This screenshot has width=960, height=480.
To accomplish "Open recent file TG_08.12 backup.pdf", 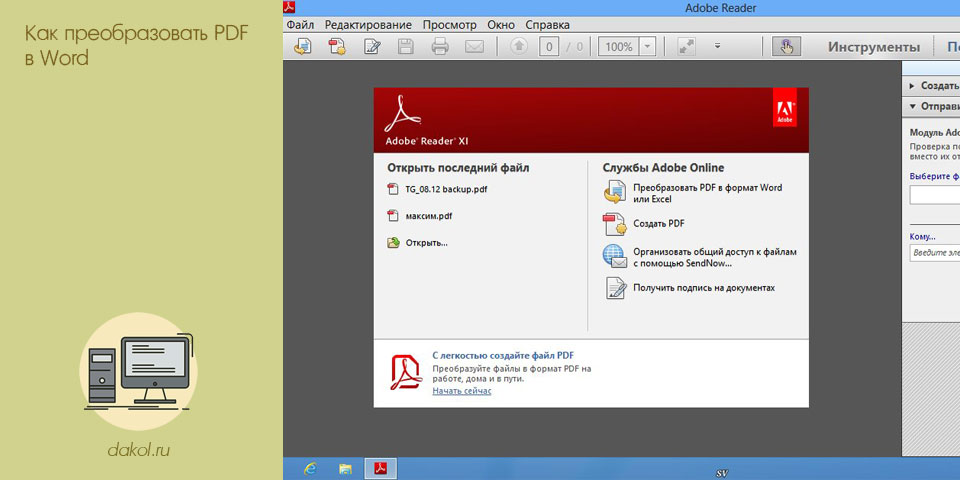I will pyautogui.click(x=446, y=189).
